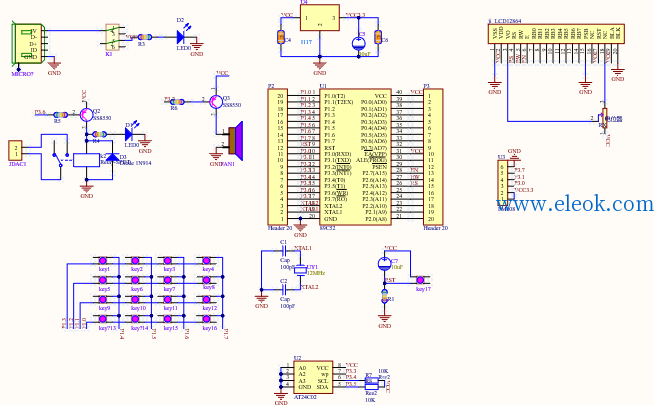Screen dimensions: 654x405
Task: Click the key4 pushbutton in the keypad
Action: 206,261
